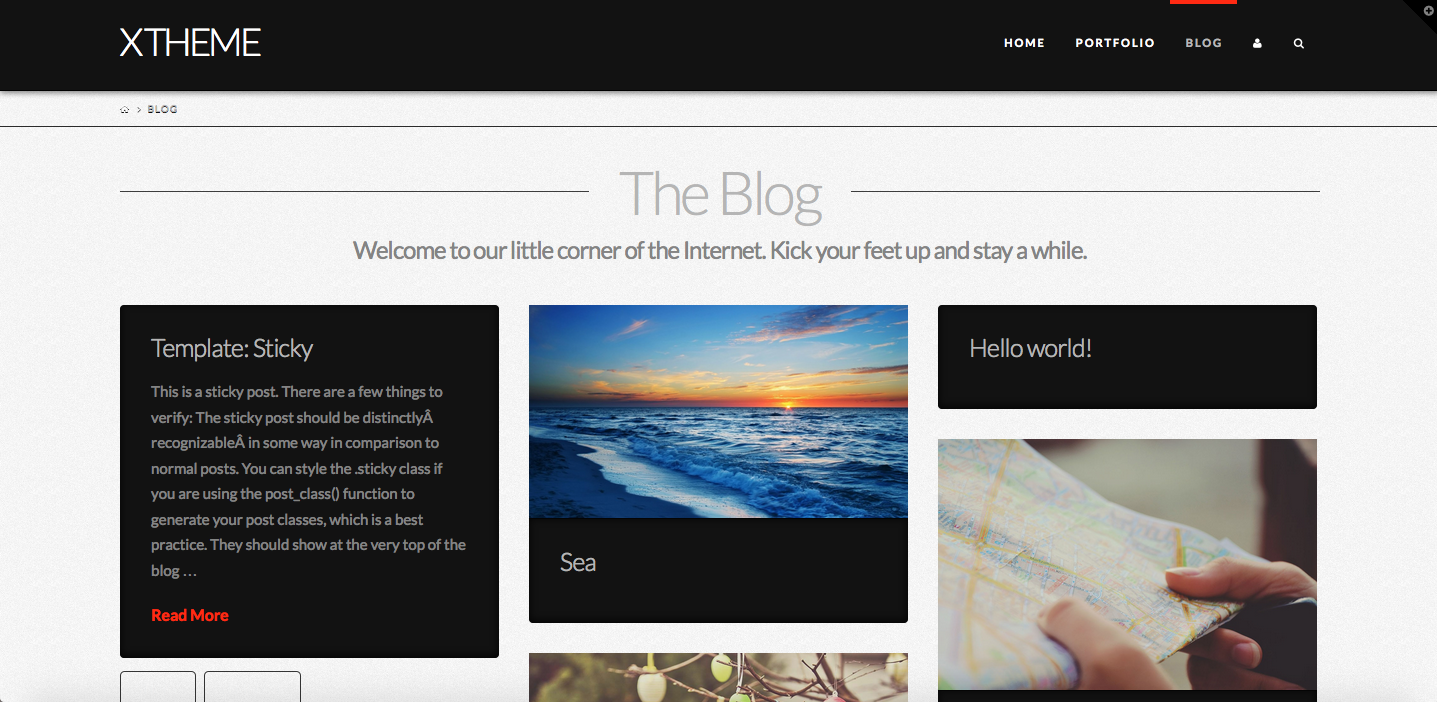Screen dimensions: 1437x702
Task: Open the PORTFOLIO navigation item
Action: [1115, 43]
